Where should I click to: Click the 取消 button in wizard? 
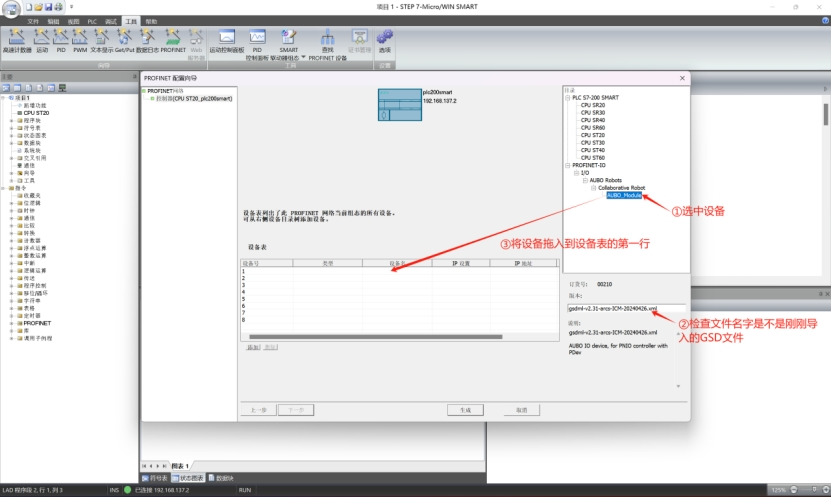(x=521, y=410)
